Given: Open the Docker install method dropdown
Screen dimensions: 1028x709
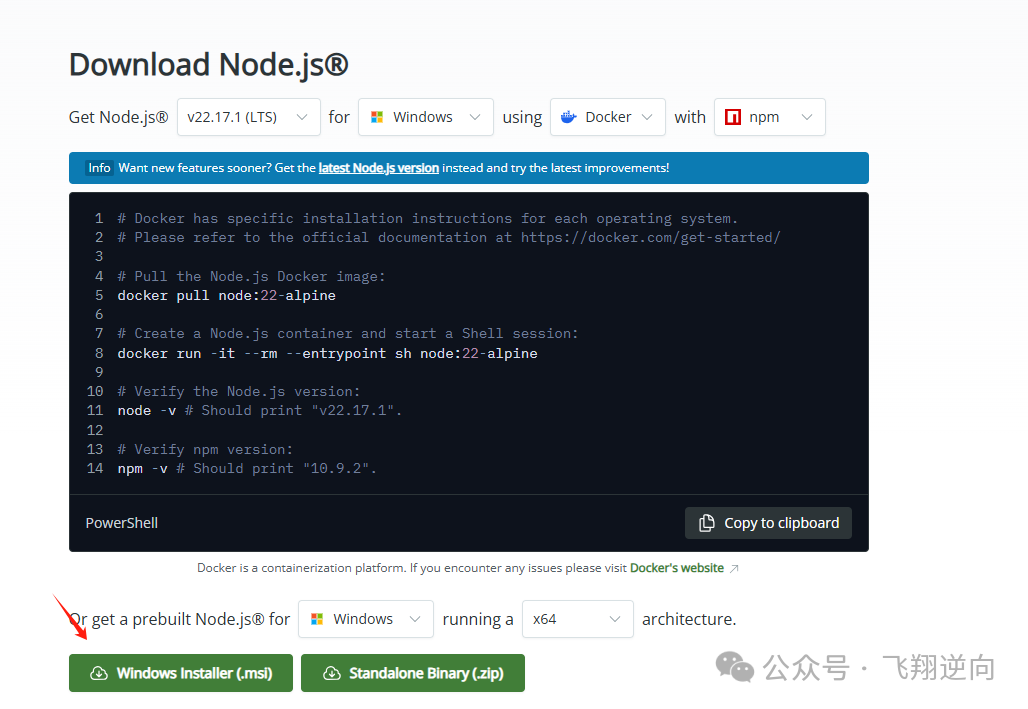Looking at the screenshot, I should point(608,117).
